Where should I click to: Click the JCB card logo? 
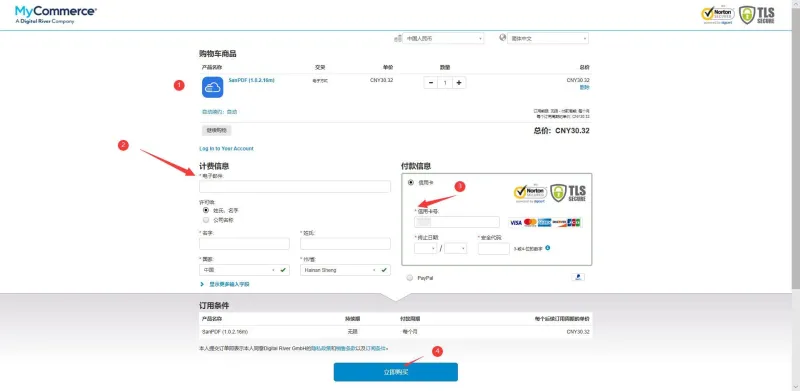573,223
